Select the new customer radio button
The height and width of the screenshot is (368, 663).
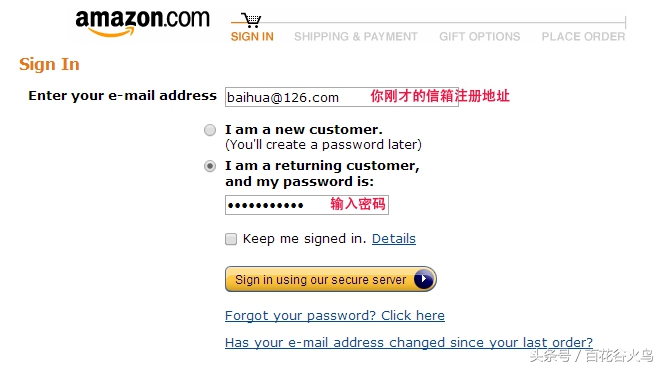click(x=210, y=130)
